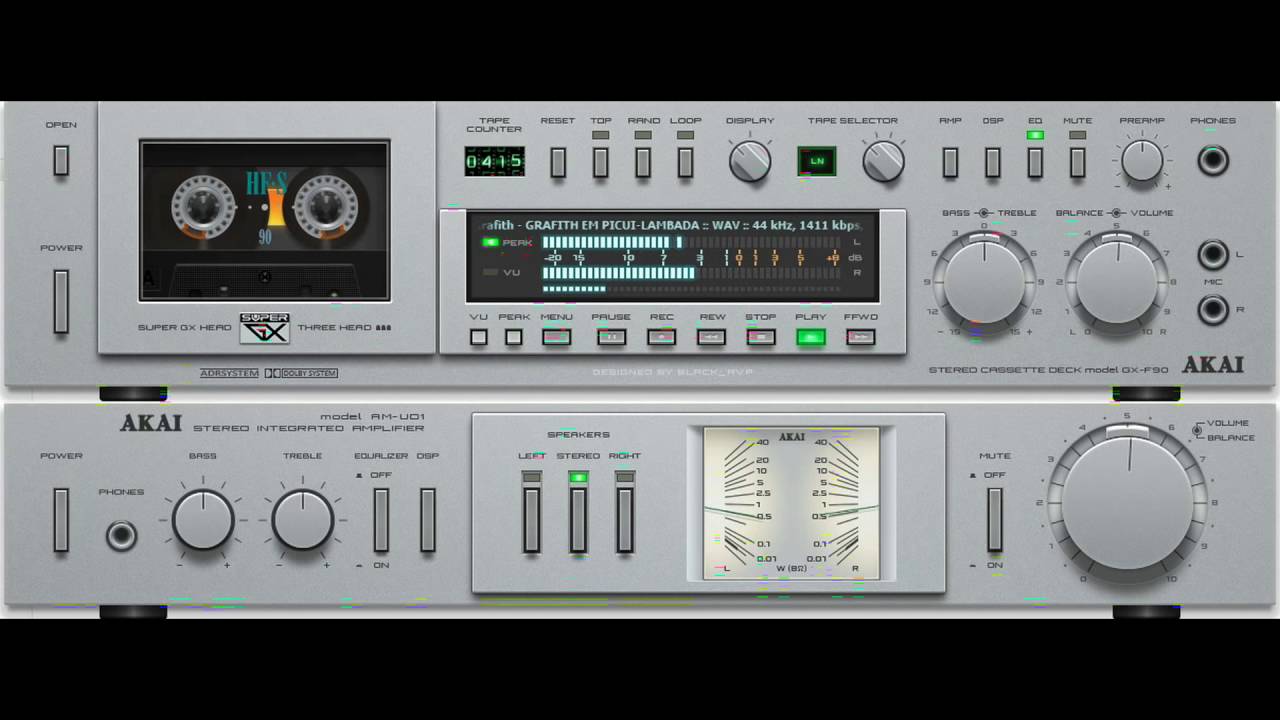Select the RIGHT speakers switch
Viewport: 1280px width, 720px height.
tap(625, 520)
